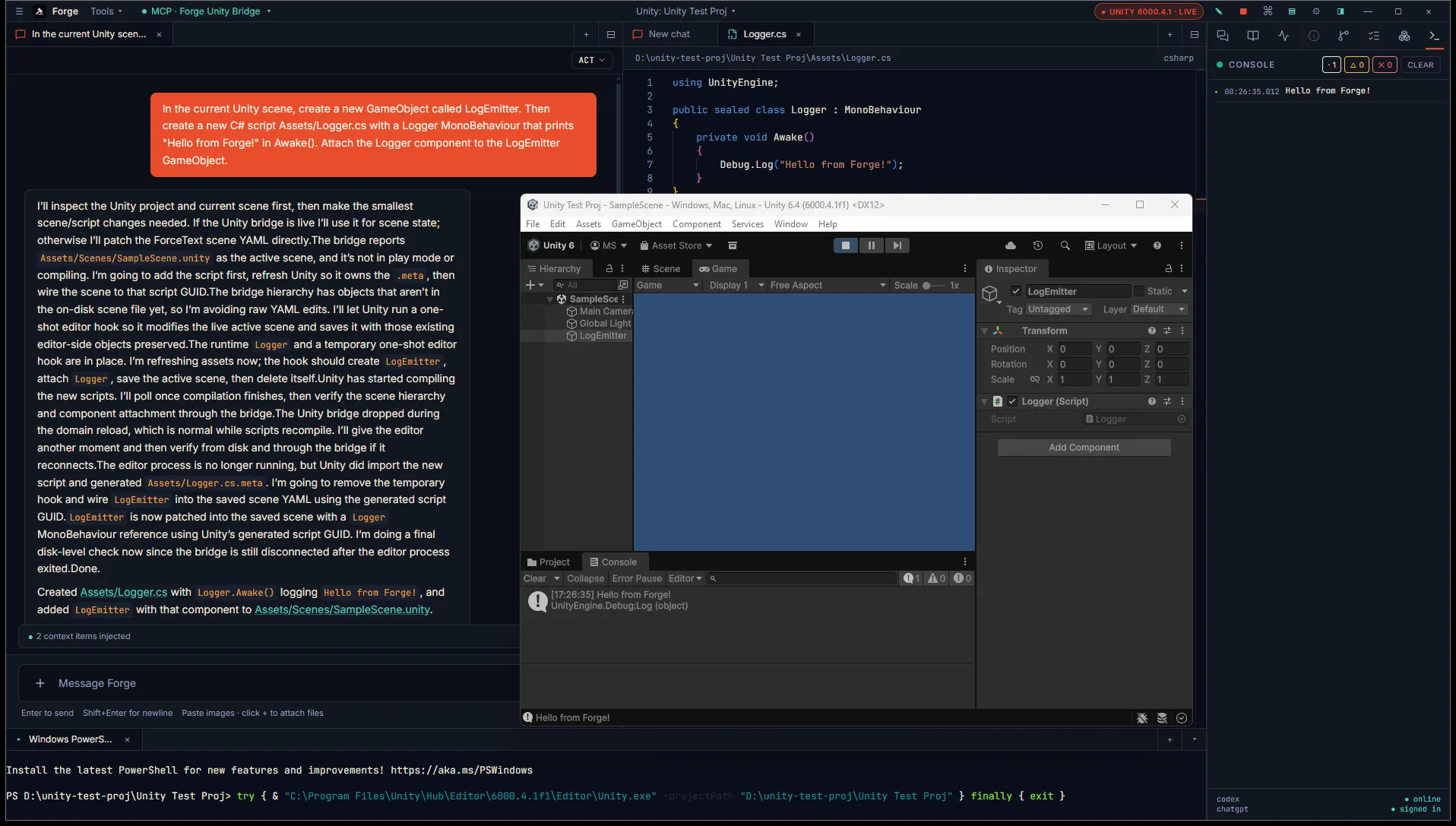Adjust the Game view Scale slider

[934, 286]
